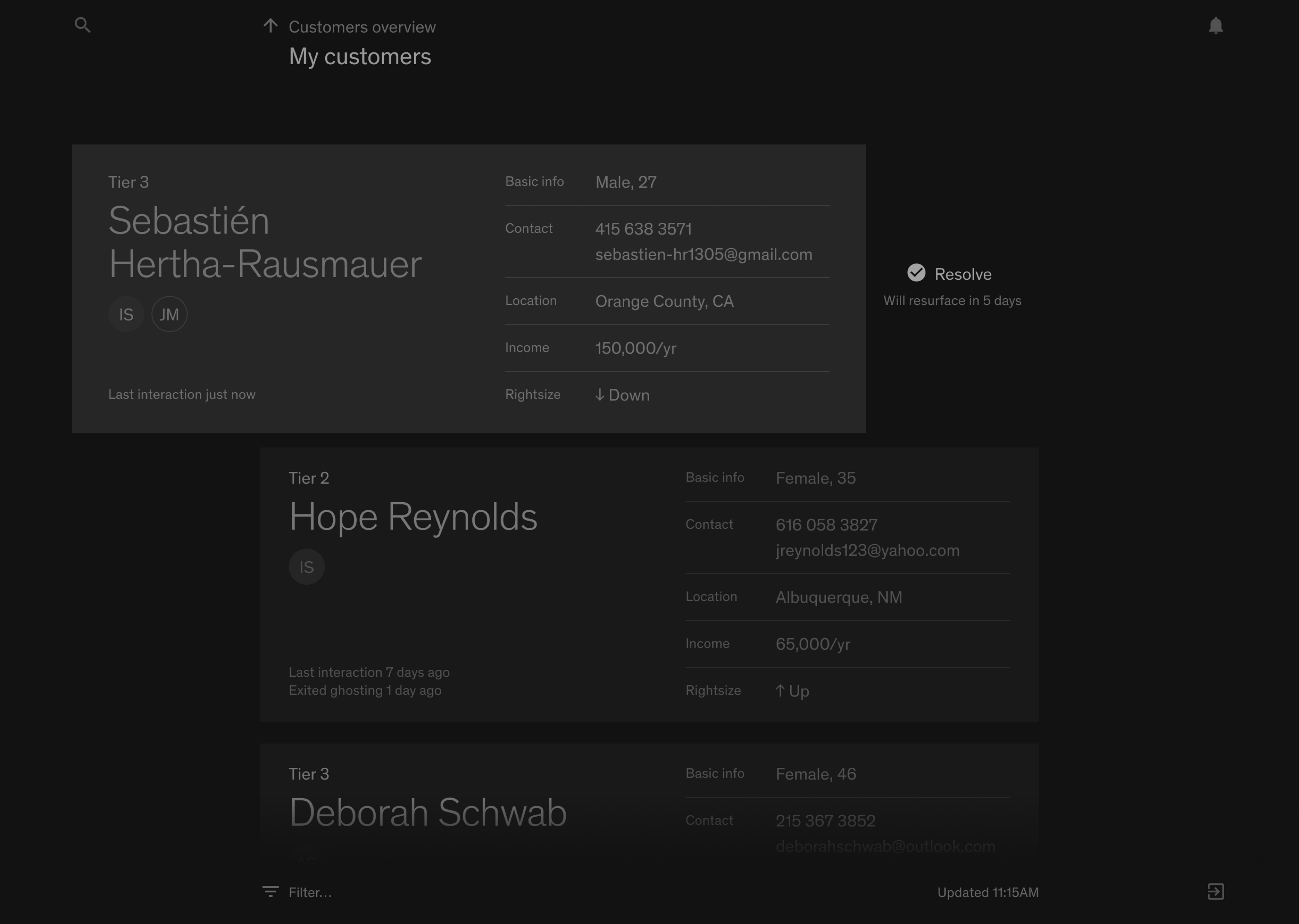Click email sebastien-hr1305@gmail.com

click(703, 255)
